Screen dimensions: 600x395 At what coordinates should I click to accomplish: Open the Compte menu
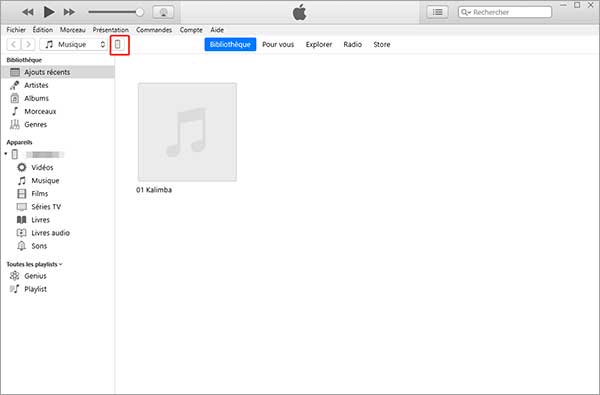pyautogui.click(x=191, y=30)
